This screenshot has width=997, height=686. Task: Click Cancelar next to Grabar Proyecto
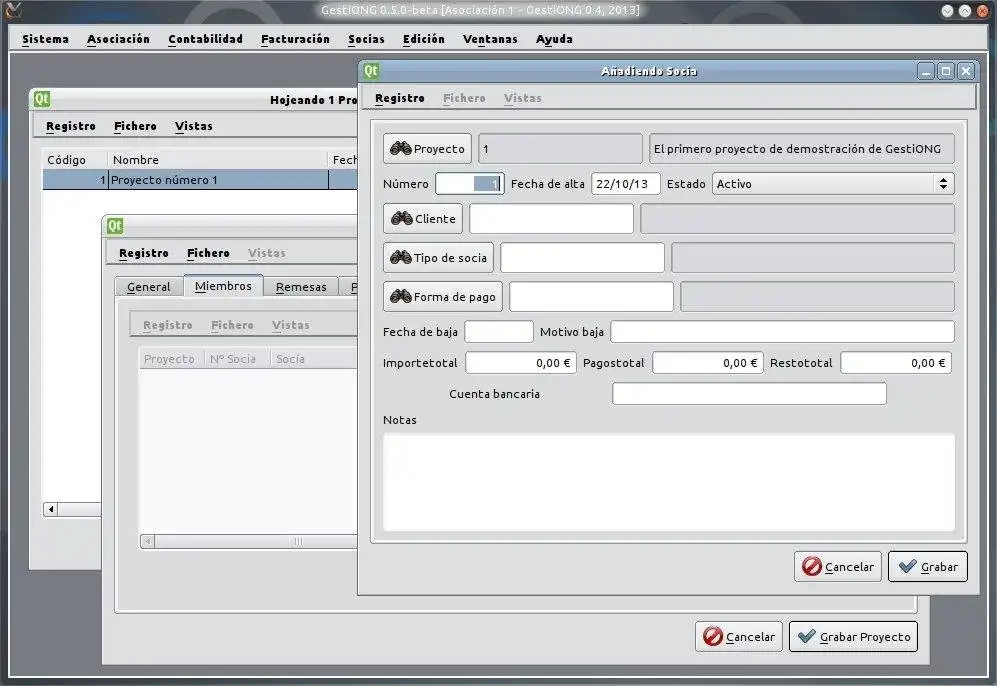[x=739, y=636]
